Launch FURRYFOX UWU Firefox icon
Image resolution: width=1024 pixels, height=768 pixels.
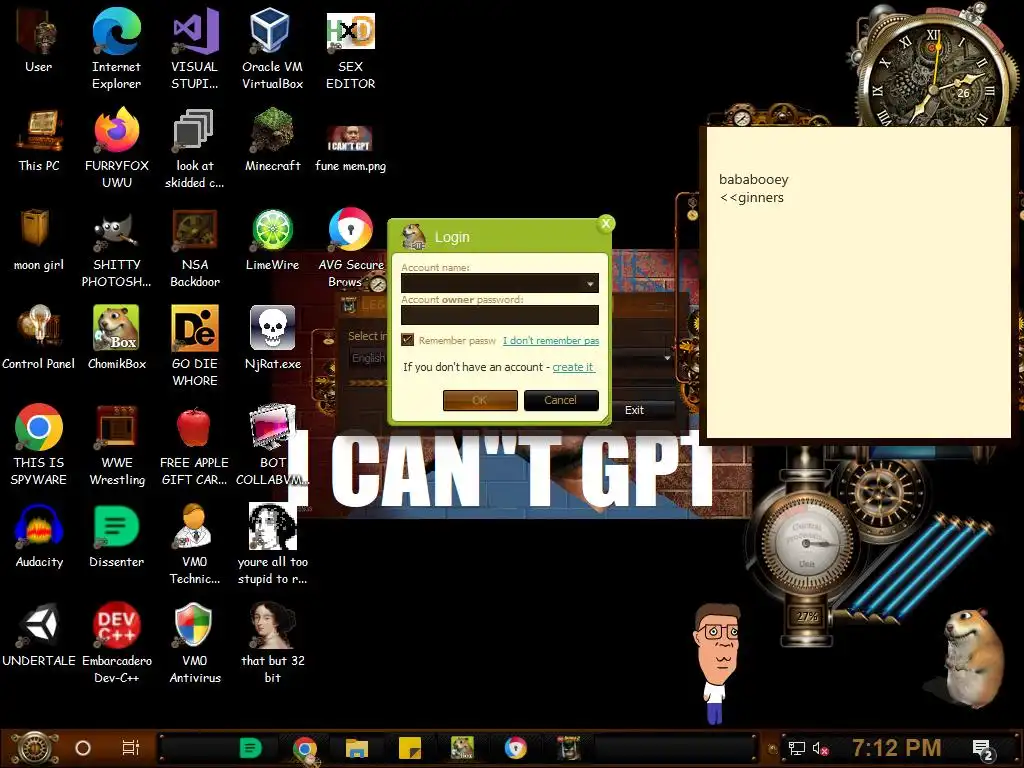click(117, 148)
